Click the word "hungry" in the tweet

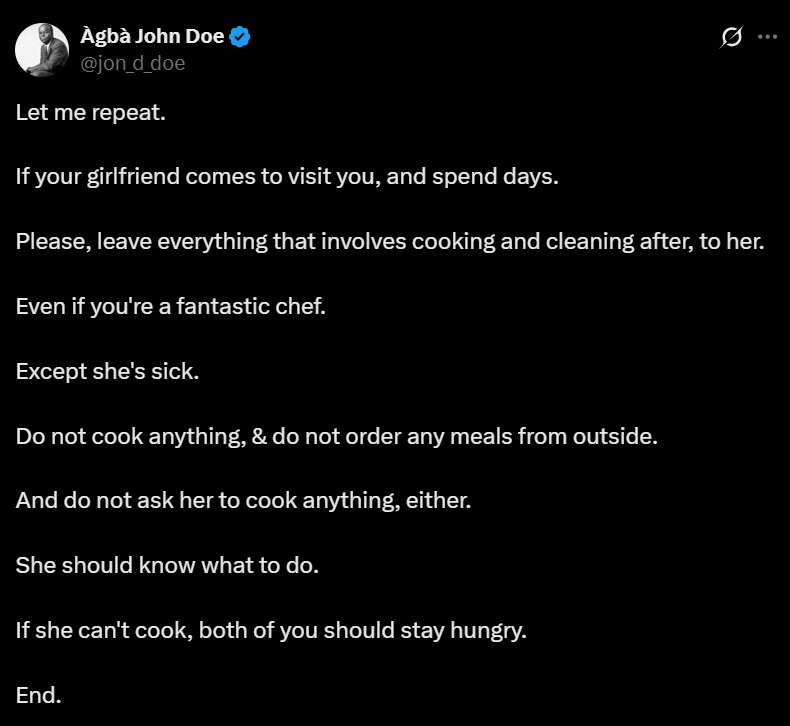487,631
